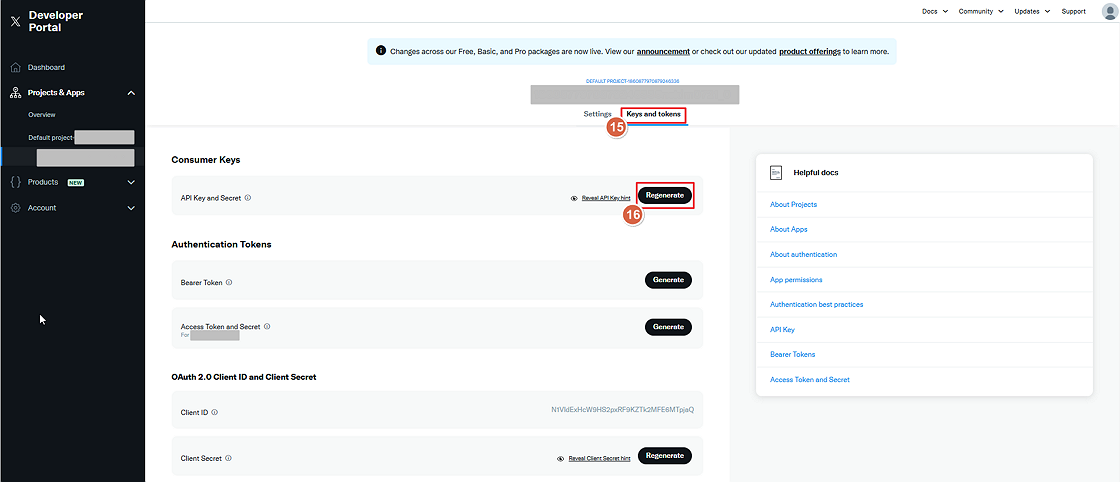
Task: Open the Docs dropdown menu
Action: point(935,11)
